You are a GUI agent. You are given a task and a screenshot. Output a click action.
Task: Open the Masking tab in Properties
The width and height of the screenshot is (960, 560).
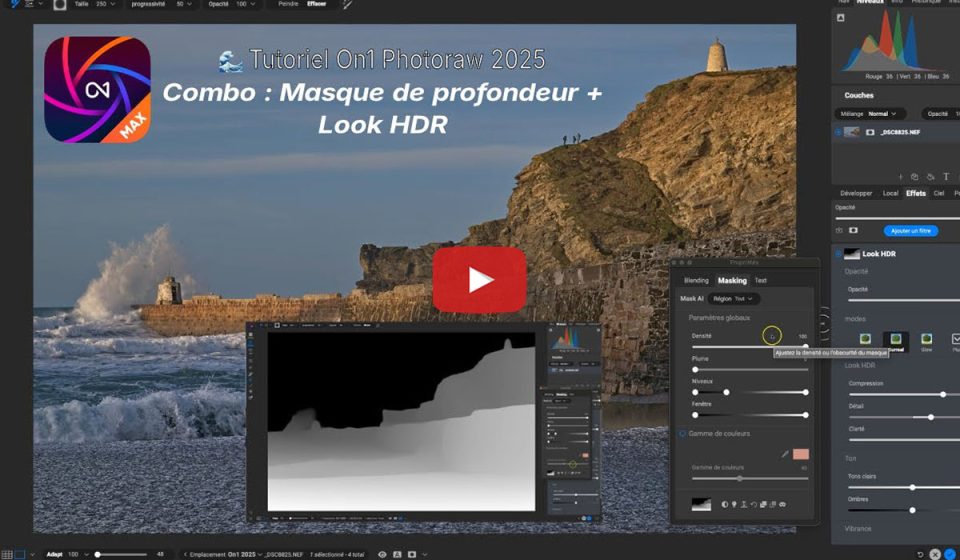click(x=732, y=280)
